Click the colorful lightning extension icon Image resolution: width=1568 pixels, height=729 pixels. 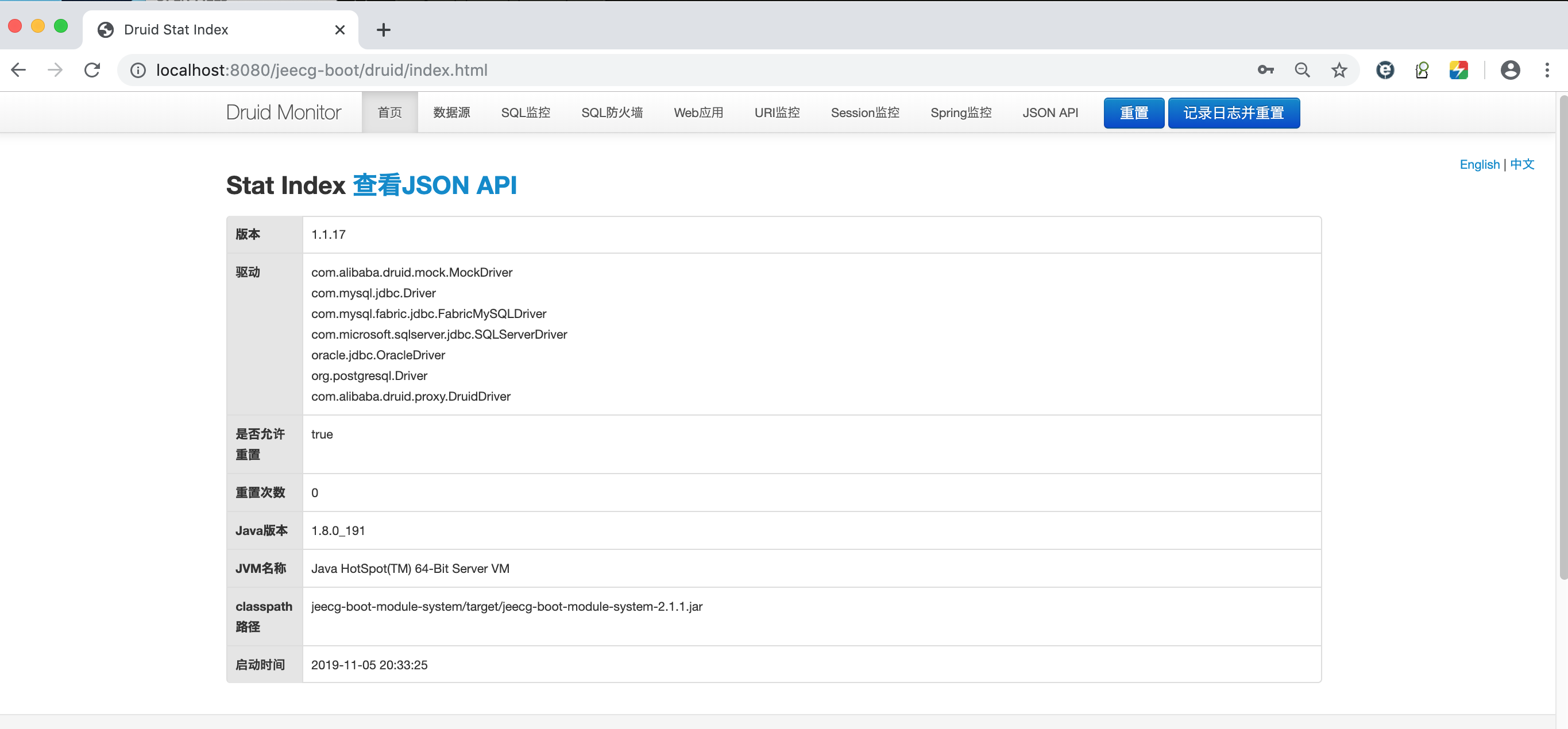pos(1458,70)
